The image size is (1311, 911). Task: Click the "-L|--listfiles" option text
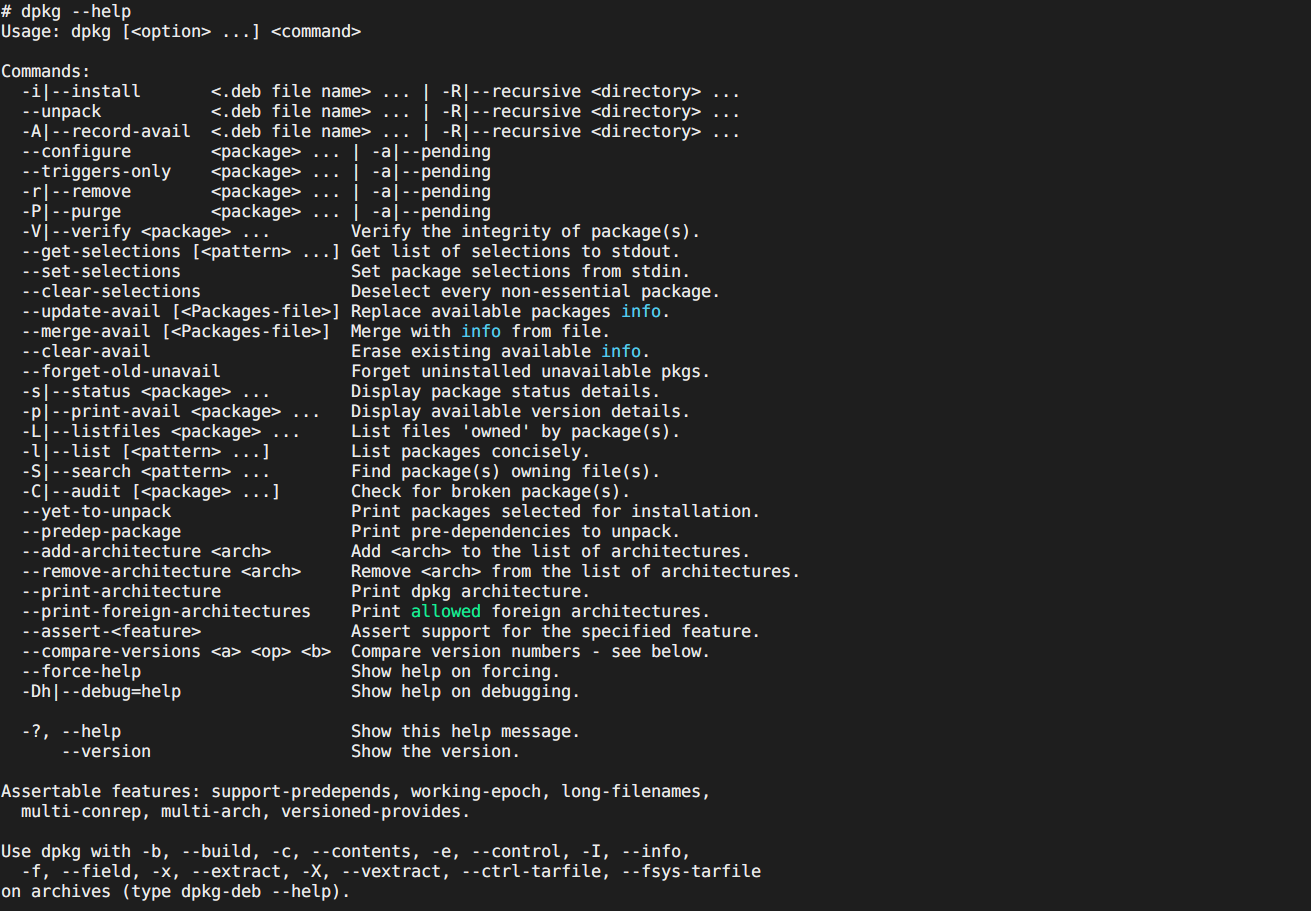click(x=91, y=431)
